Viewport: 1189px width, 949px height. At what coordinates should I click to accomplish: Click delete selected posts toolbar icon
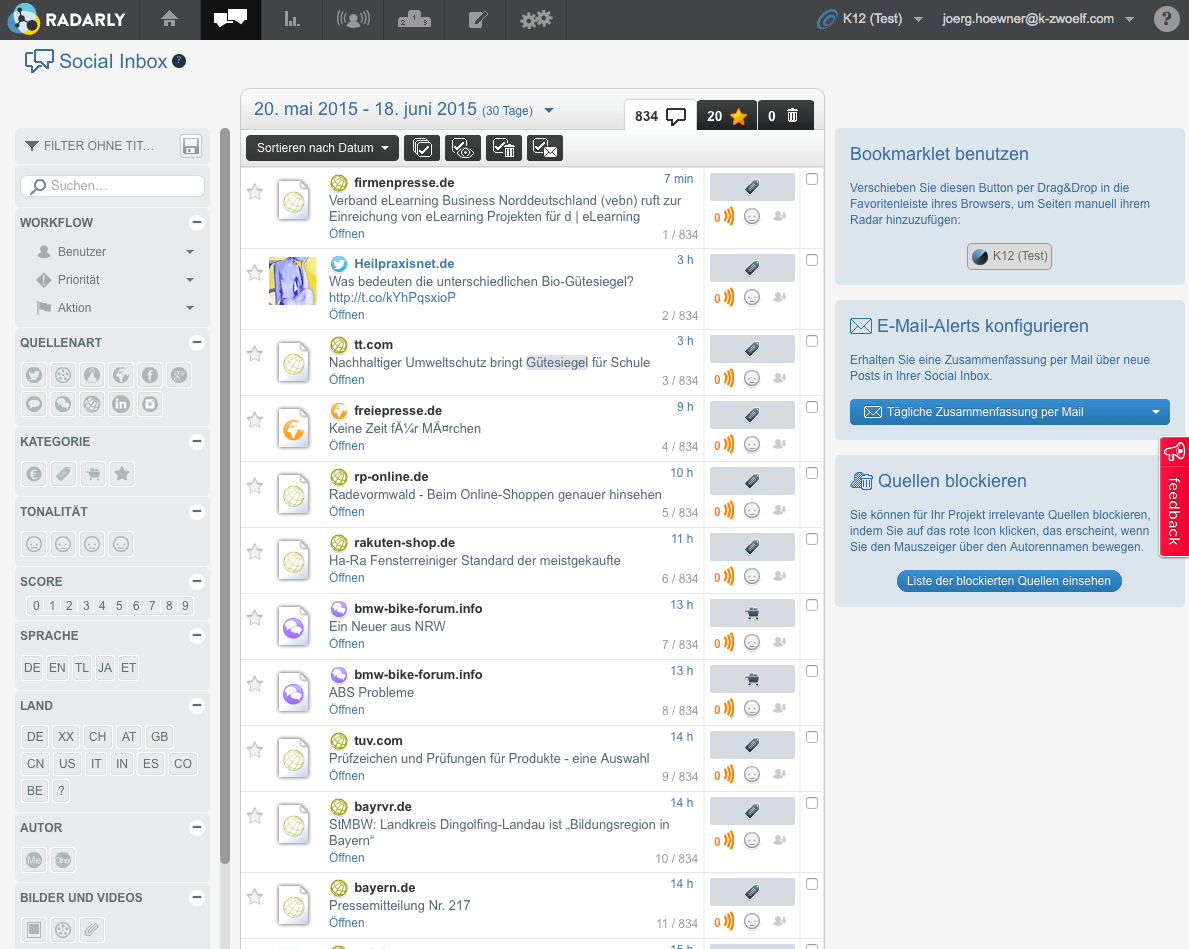(x=504, y=148)
